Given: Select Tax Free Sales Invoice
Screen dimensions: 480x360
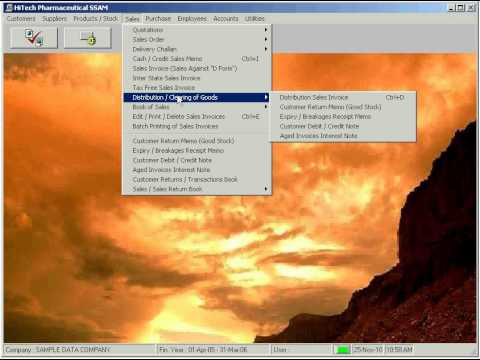Looking at the screenshot, I should [x=197, y=88].
